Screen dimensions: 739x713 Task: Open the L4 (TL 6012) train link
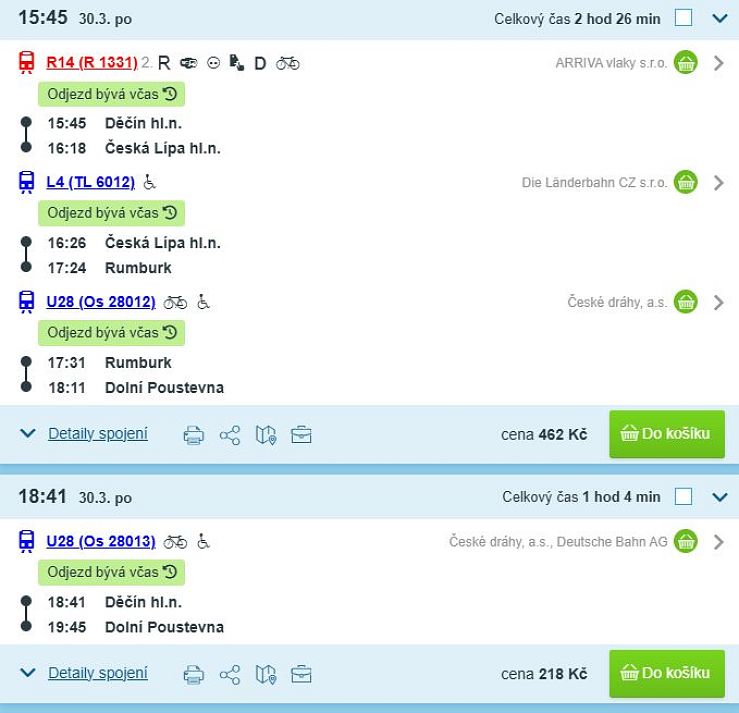coord(90,182)
